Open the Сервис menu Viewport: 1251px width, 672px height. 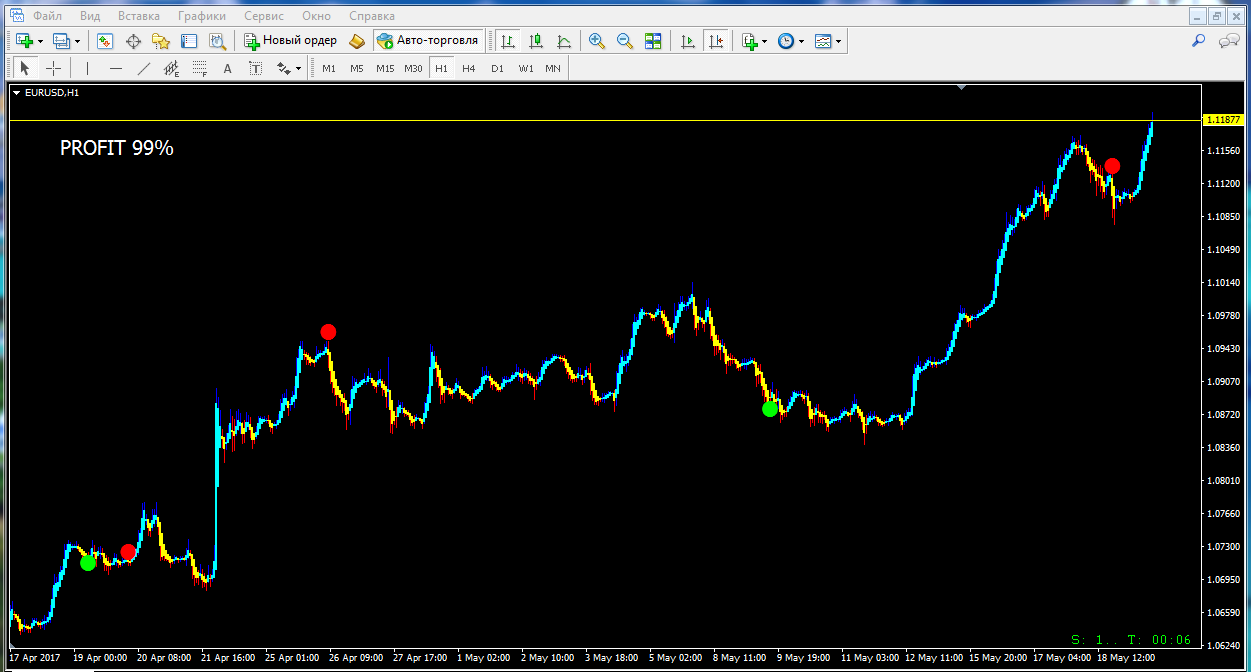264,16
